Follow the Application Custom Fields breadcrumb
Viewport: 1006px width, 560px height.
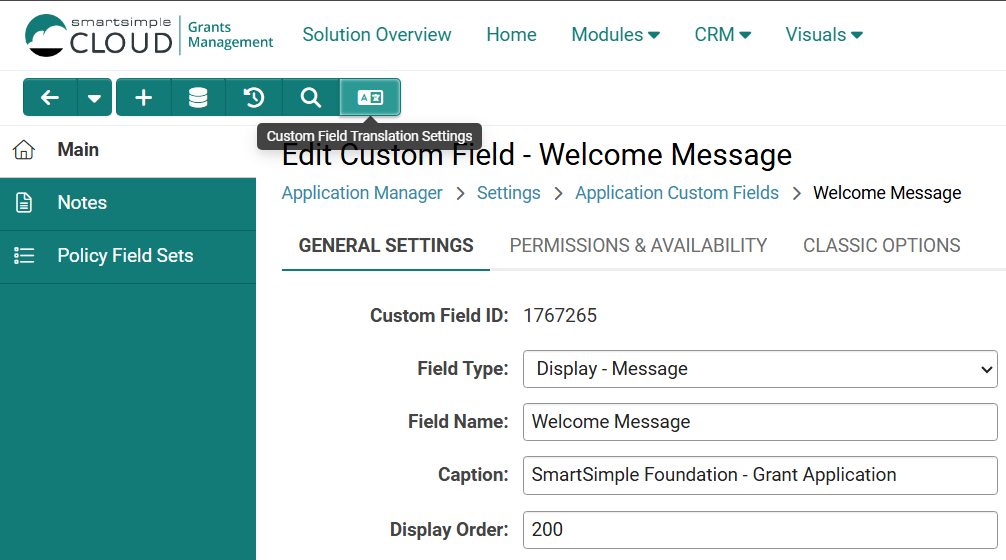pos(676,193)
